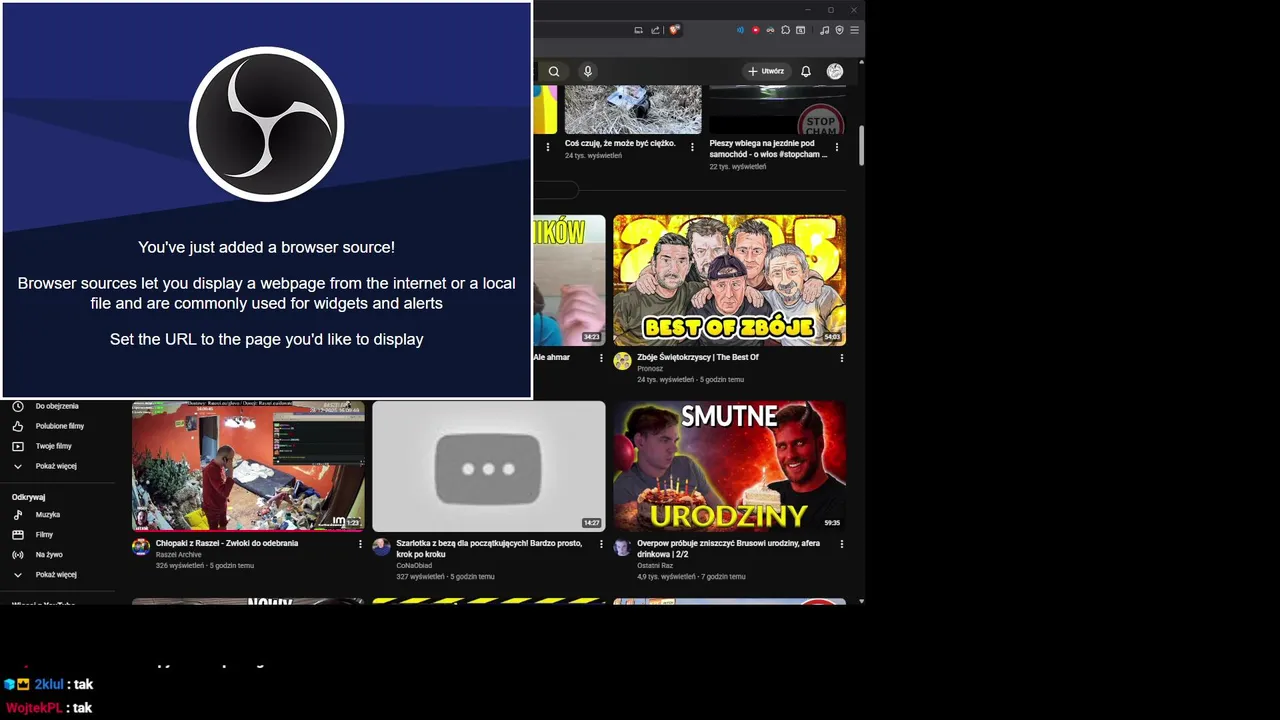Click the red round extension icon
This screenshot has height=720, width=1280.
(x=756, y=30)
